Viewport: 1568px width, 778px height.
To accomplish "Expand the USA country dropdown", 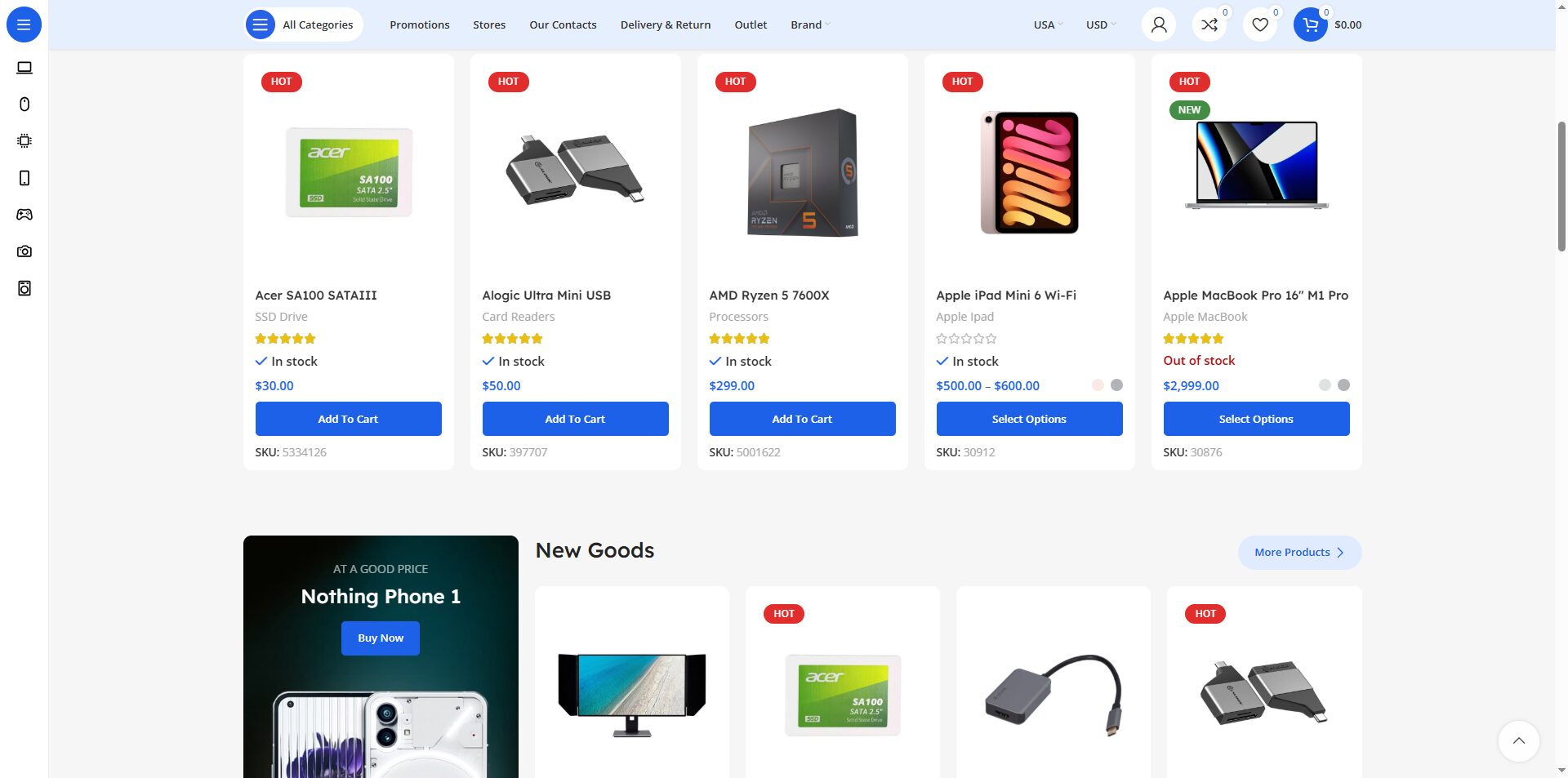I will tap(1048, 24).
